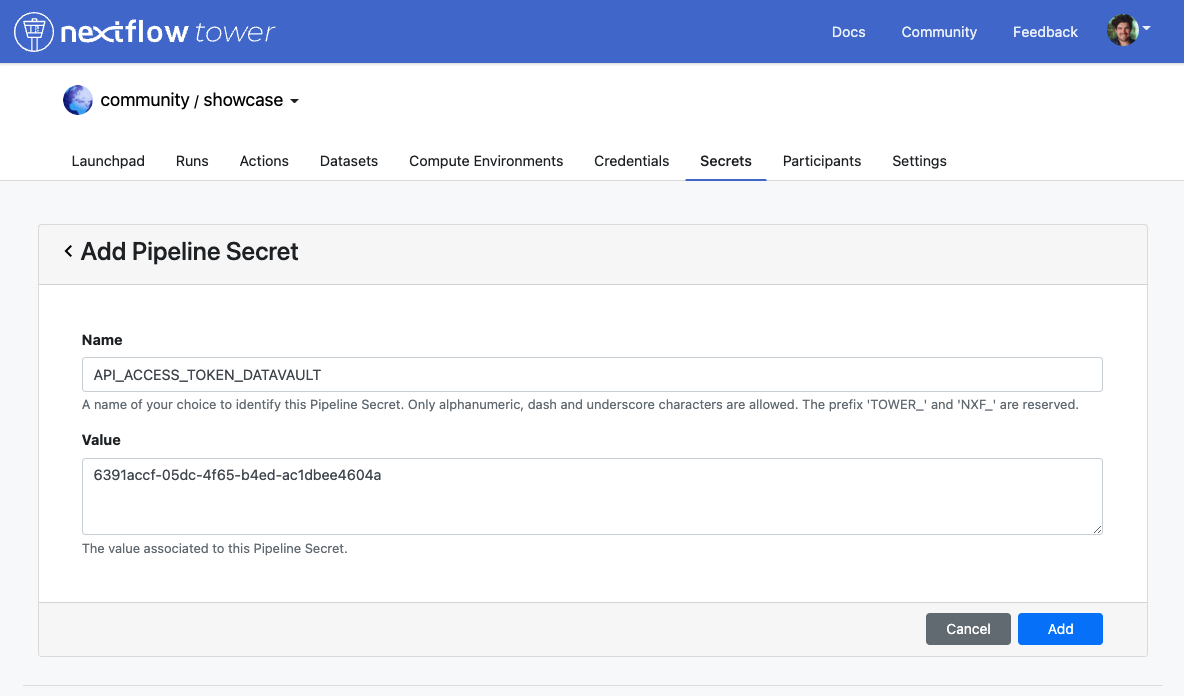The height and width of the screenshot is (696, 1184).
Task: Click the Feedback link
Action: (x=1044, y=31)
